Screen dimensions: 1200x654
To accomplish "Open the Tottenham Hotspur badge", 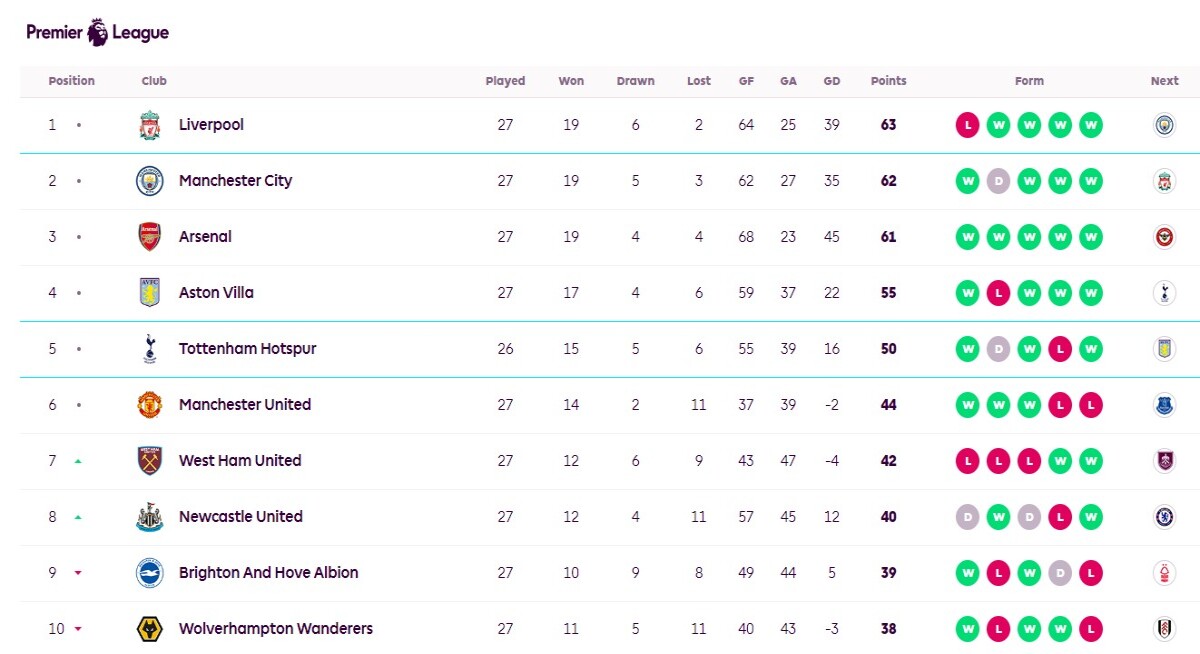I will click(149, 349).
